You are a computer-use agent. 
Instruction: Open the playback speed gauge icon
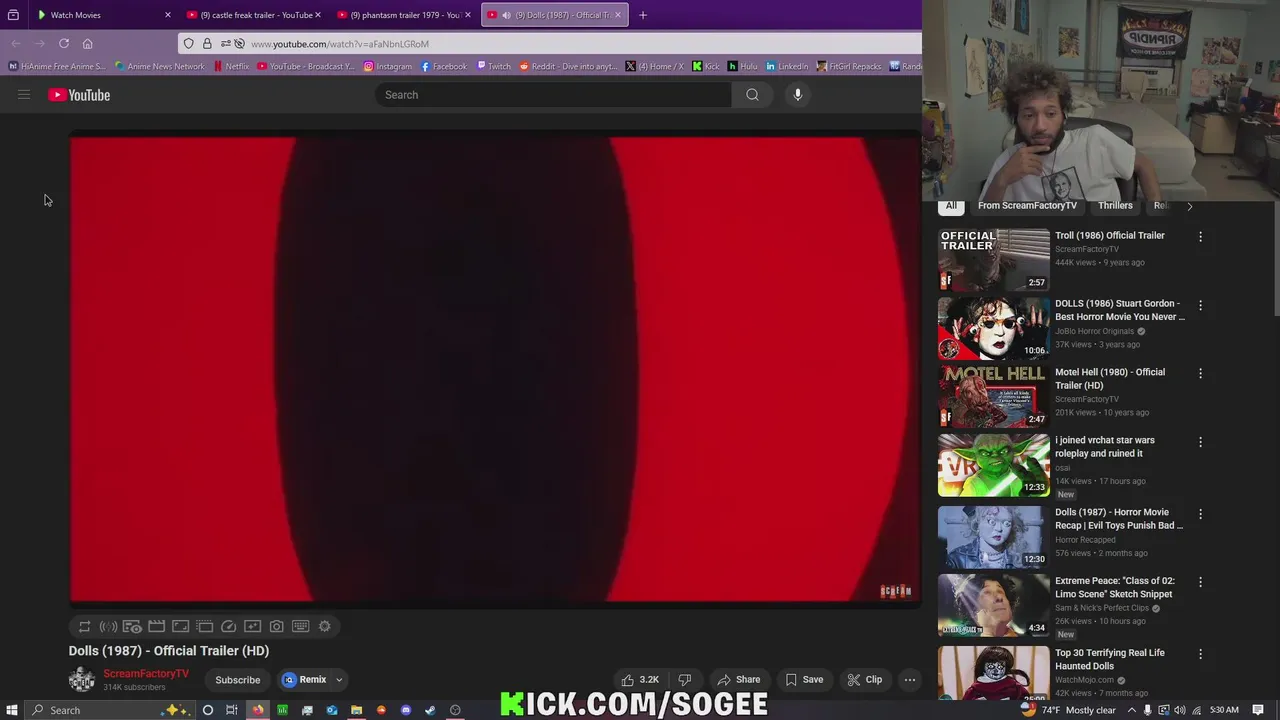pyautogui.click(x=228, y=627)
